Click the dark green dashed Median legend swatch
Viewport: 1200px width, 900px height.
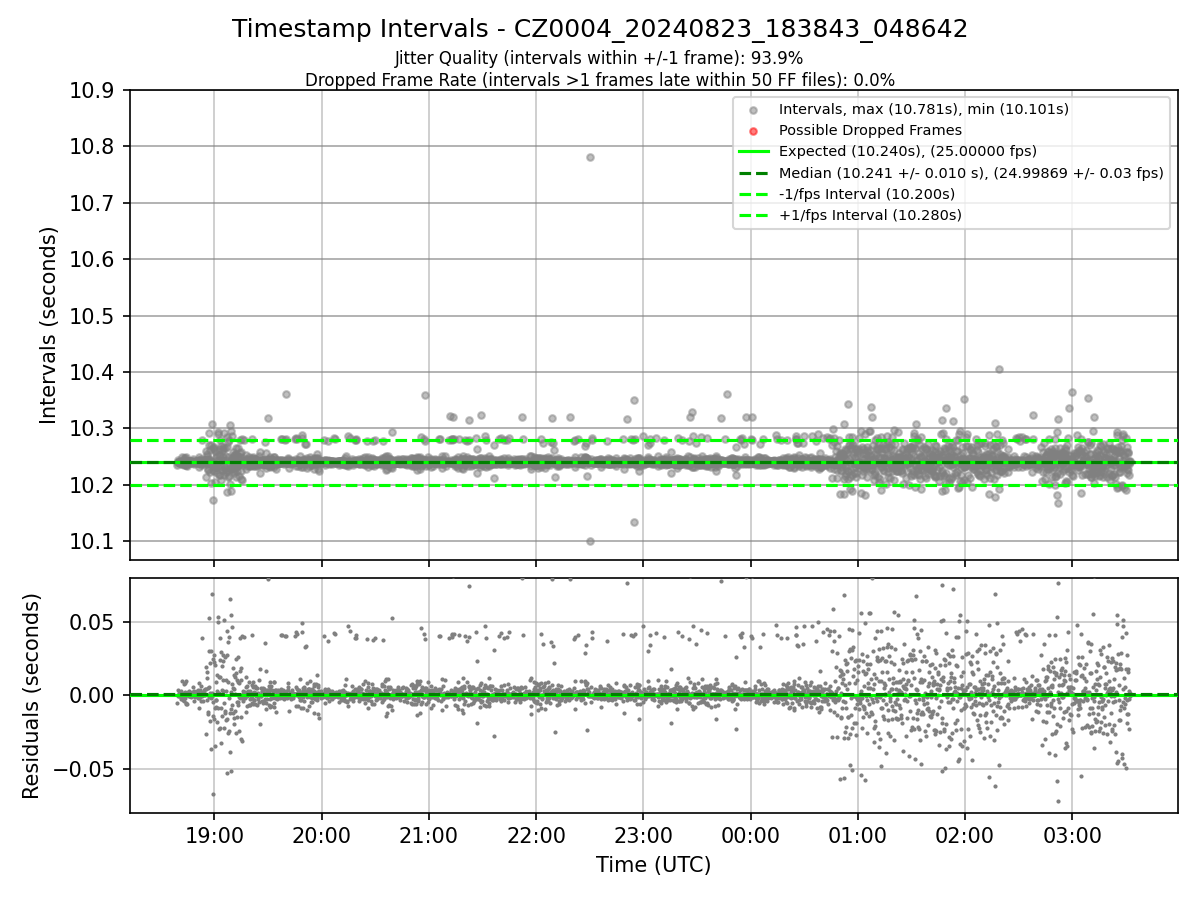tap(754, 173)
